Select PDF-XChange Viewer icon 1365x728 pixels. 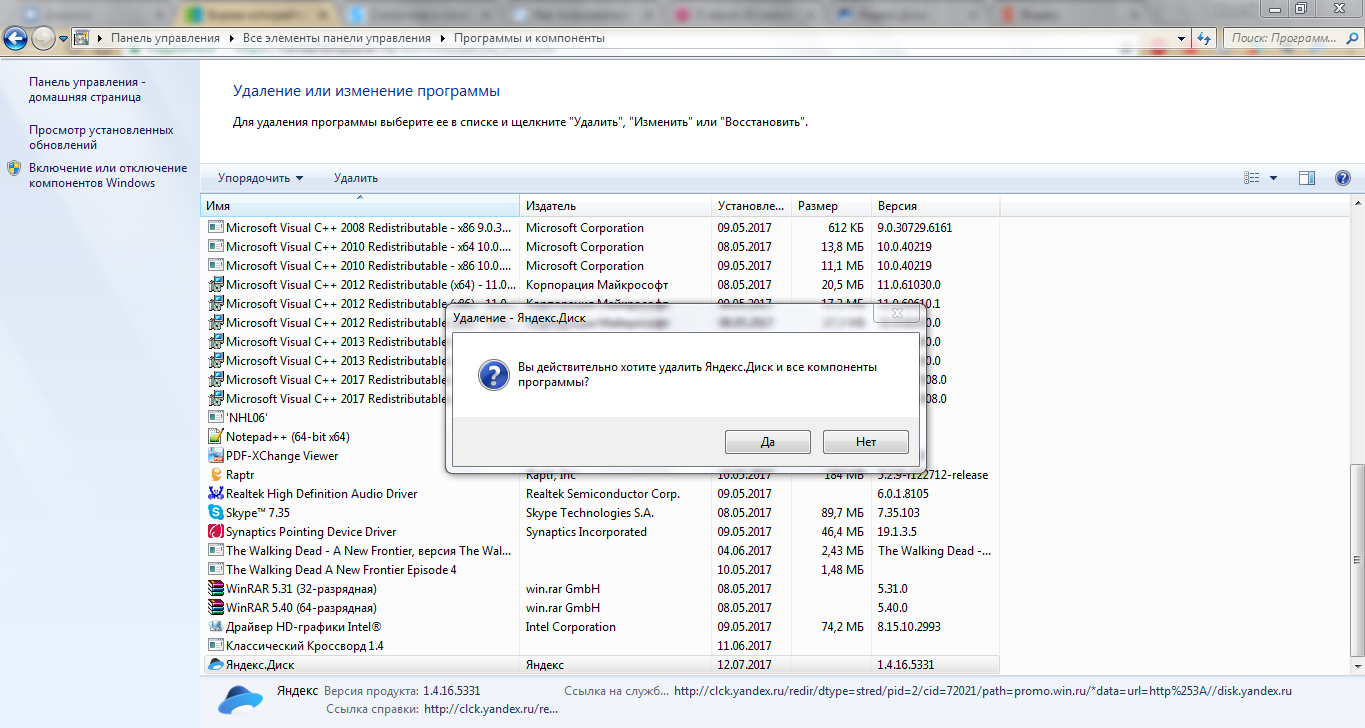(215, 455)
